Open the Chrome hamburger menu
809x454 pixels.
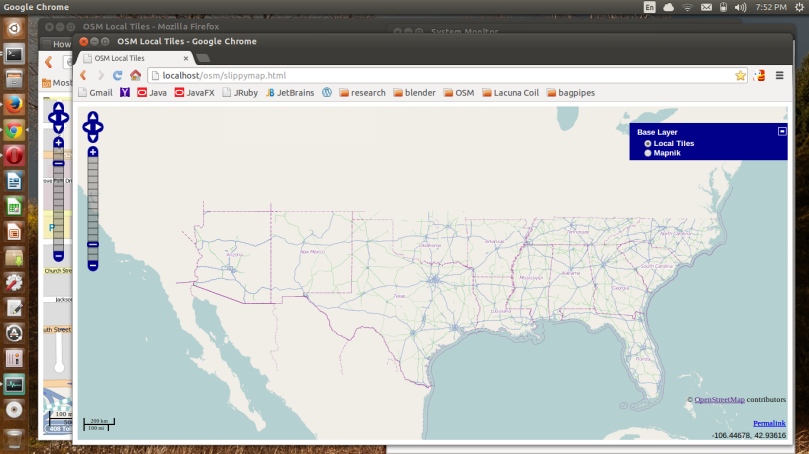pyautogui.click(x=780, y=75)
